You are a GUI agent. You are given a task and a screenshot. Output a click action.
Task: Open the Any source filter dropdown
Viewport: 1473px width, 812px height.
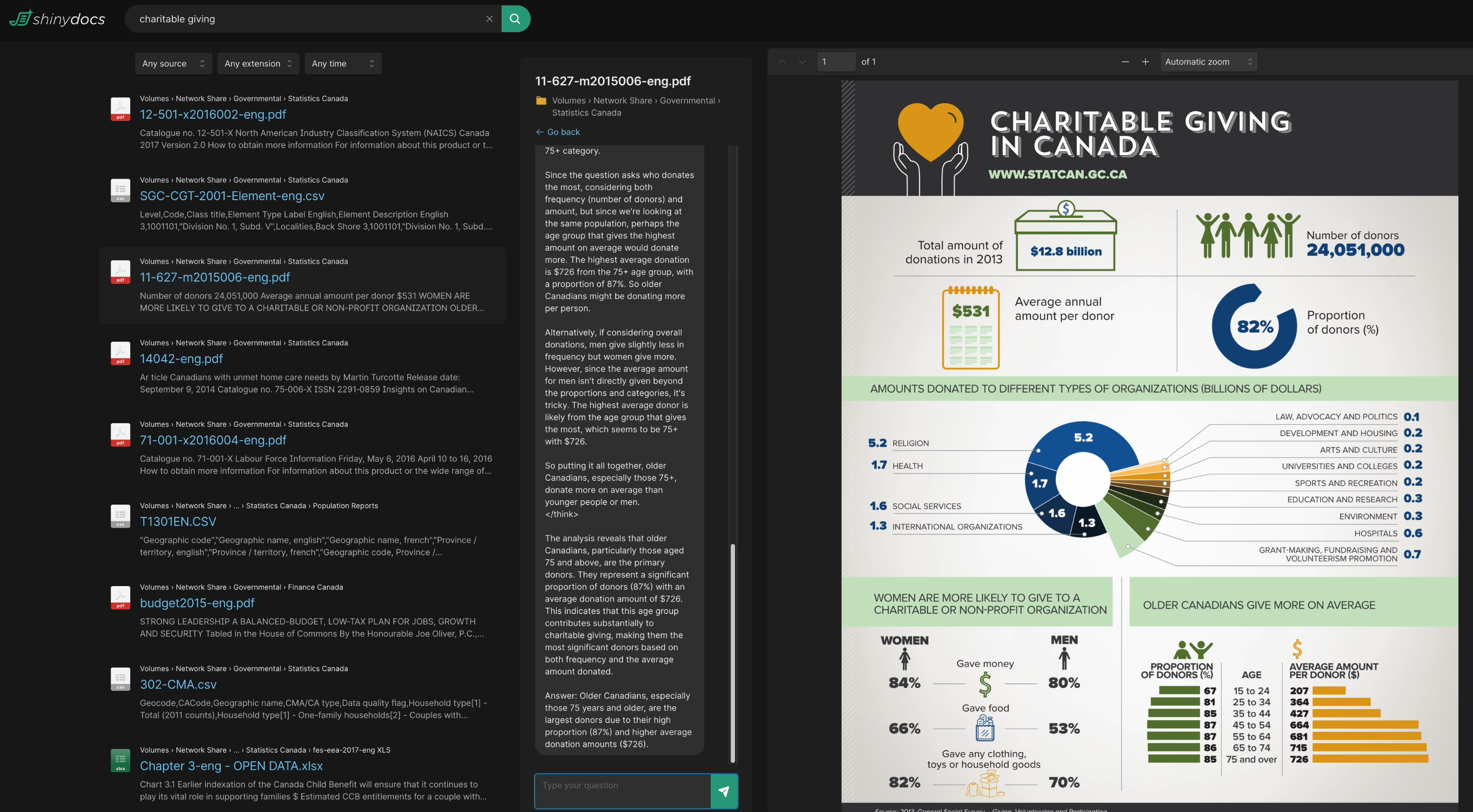[x=173, y=63]
